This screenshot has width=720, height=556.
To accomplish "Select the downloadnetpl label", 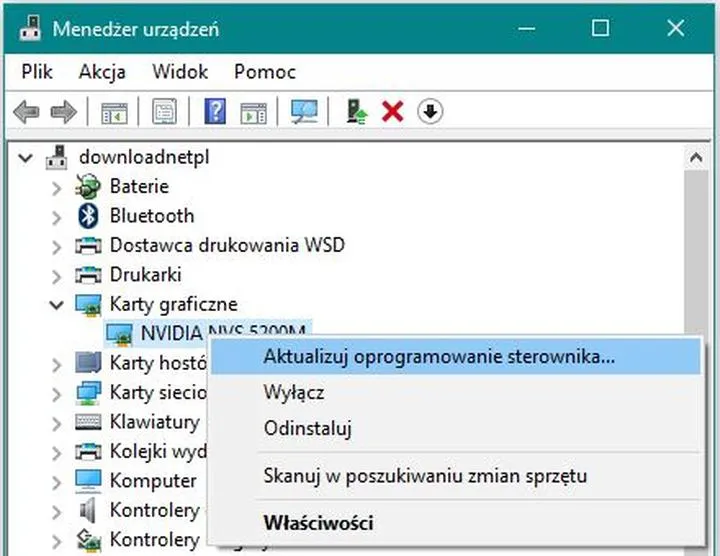I will pos(144,157).
